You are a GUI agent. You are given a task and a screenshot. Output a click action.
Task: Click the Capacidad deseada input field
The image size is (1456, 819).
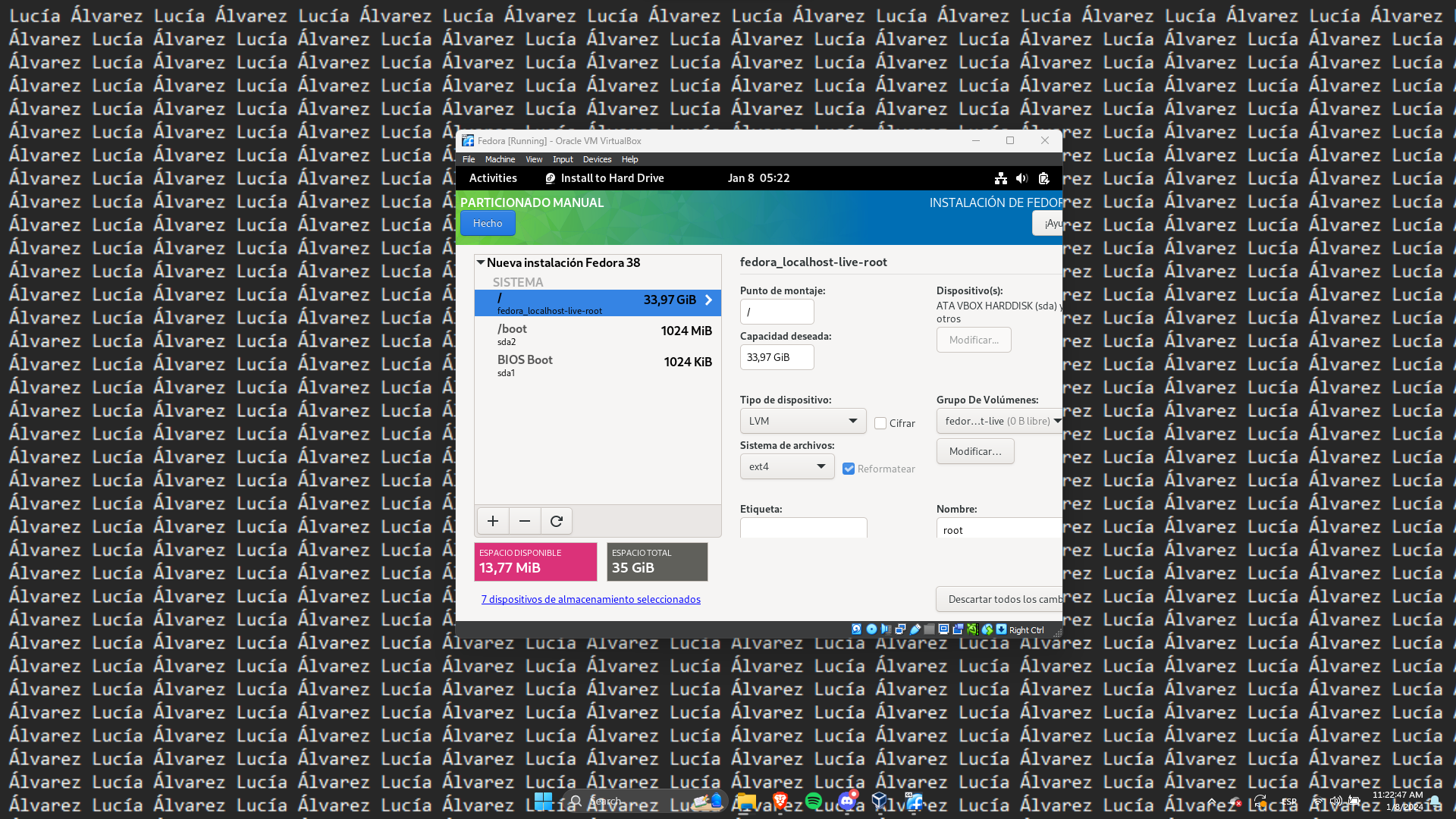tap(777, 357)
